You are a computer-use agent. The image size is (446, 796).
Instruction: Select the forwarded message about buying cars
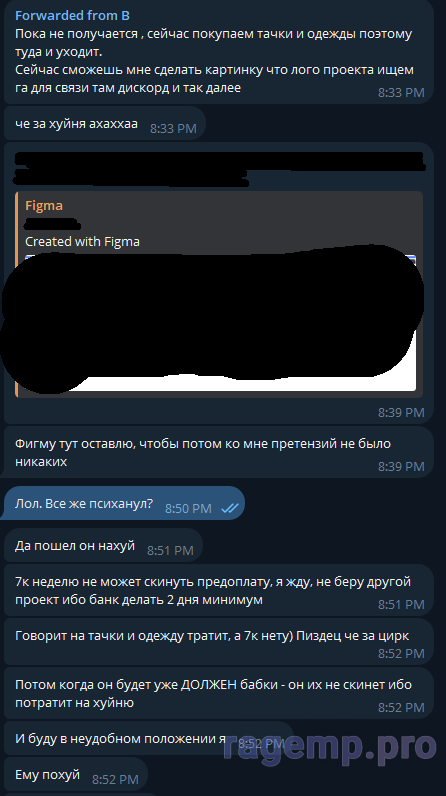tap(219, 52)
